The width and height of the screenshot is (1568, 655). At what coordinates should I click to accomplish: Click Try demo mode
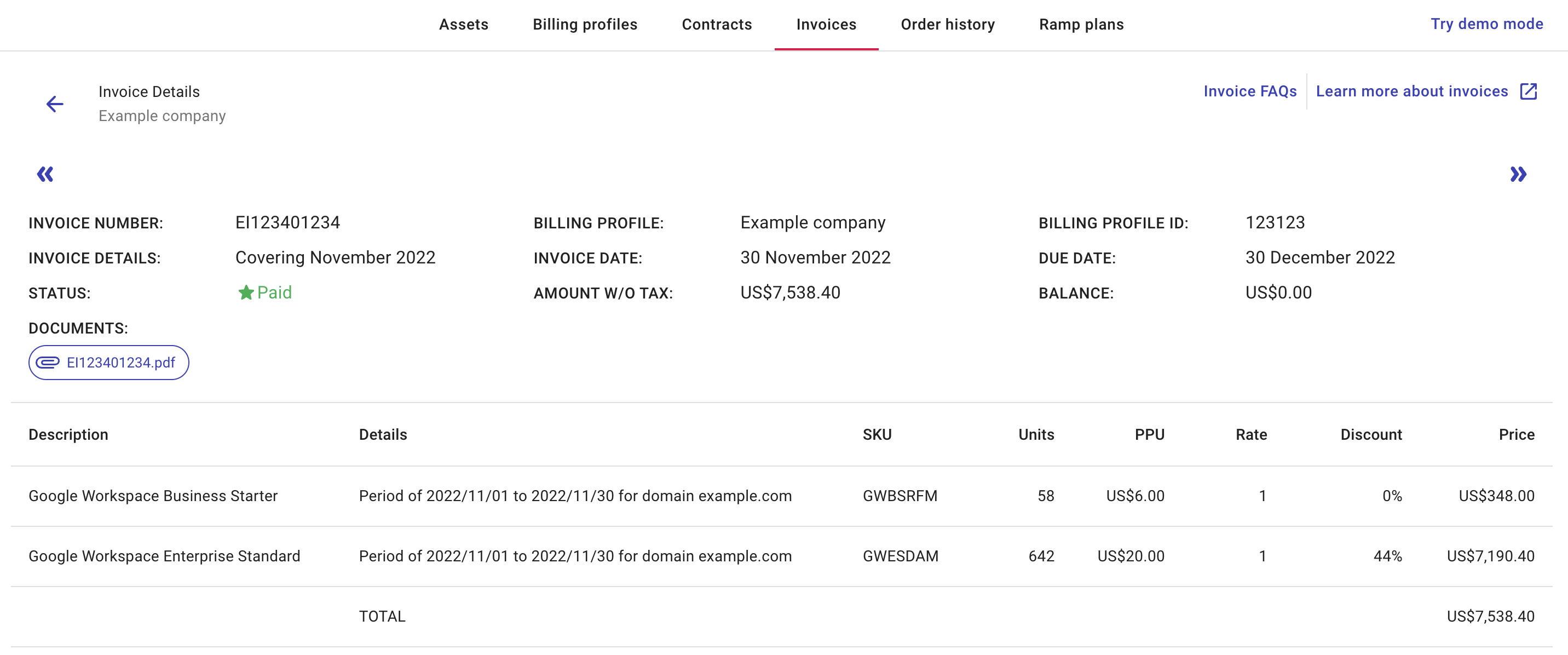pyautogui.click(x=1486, y=24)
